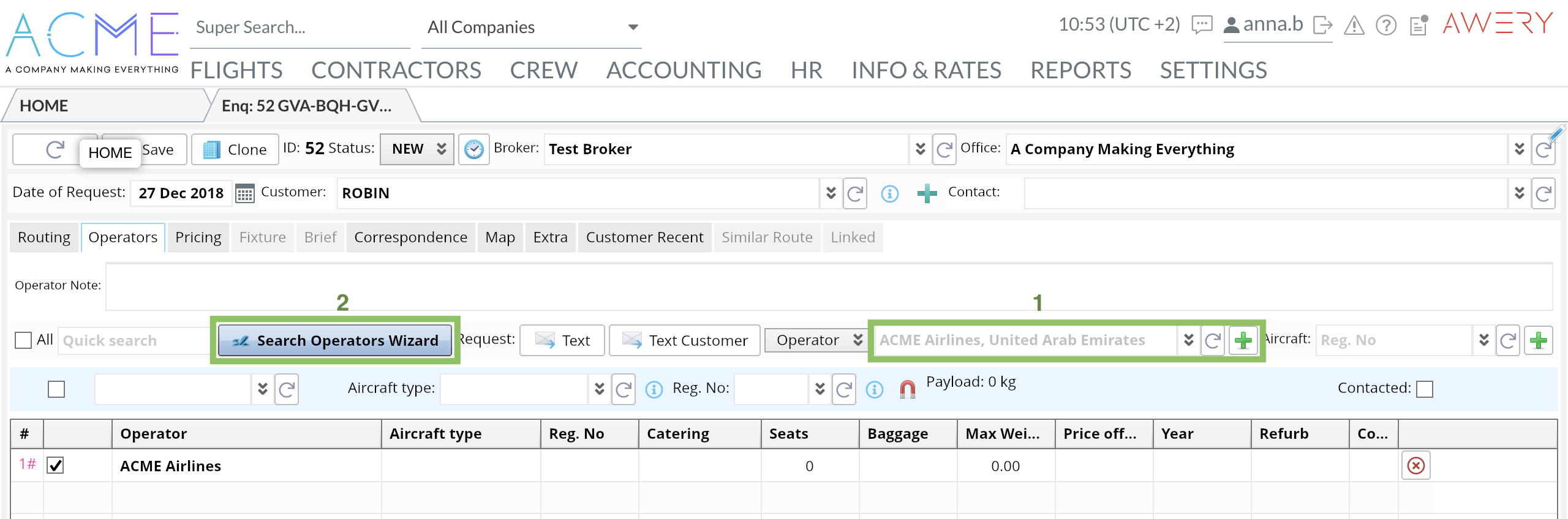Add operator using green plus icon
The image size is (1568, 519).
pos(1243,340)
